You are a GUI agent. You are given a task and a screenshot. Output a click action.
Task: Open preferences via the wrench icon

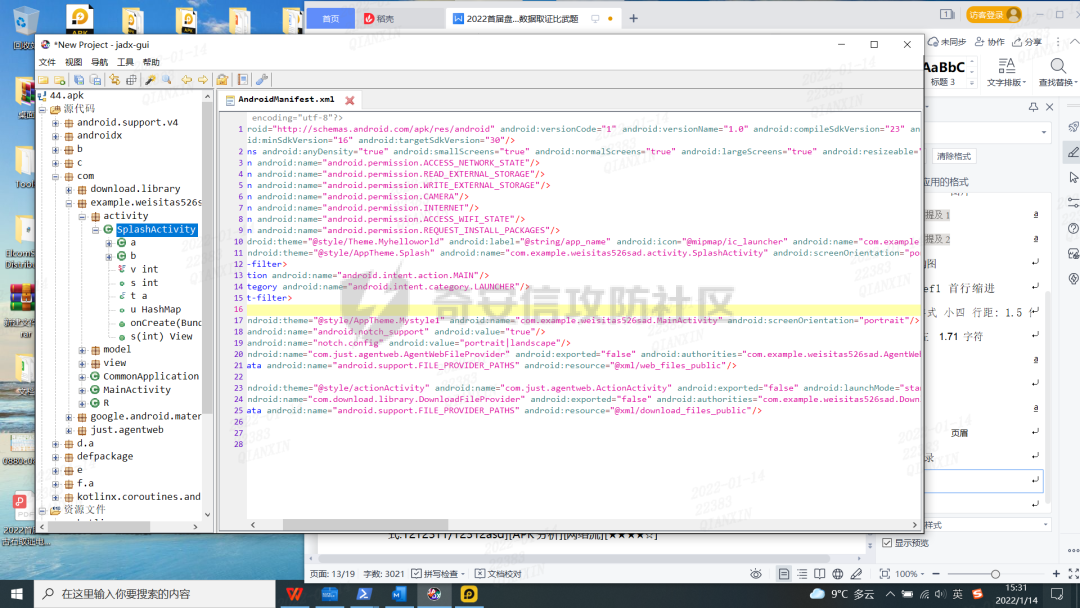pos(262,80)
